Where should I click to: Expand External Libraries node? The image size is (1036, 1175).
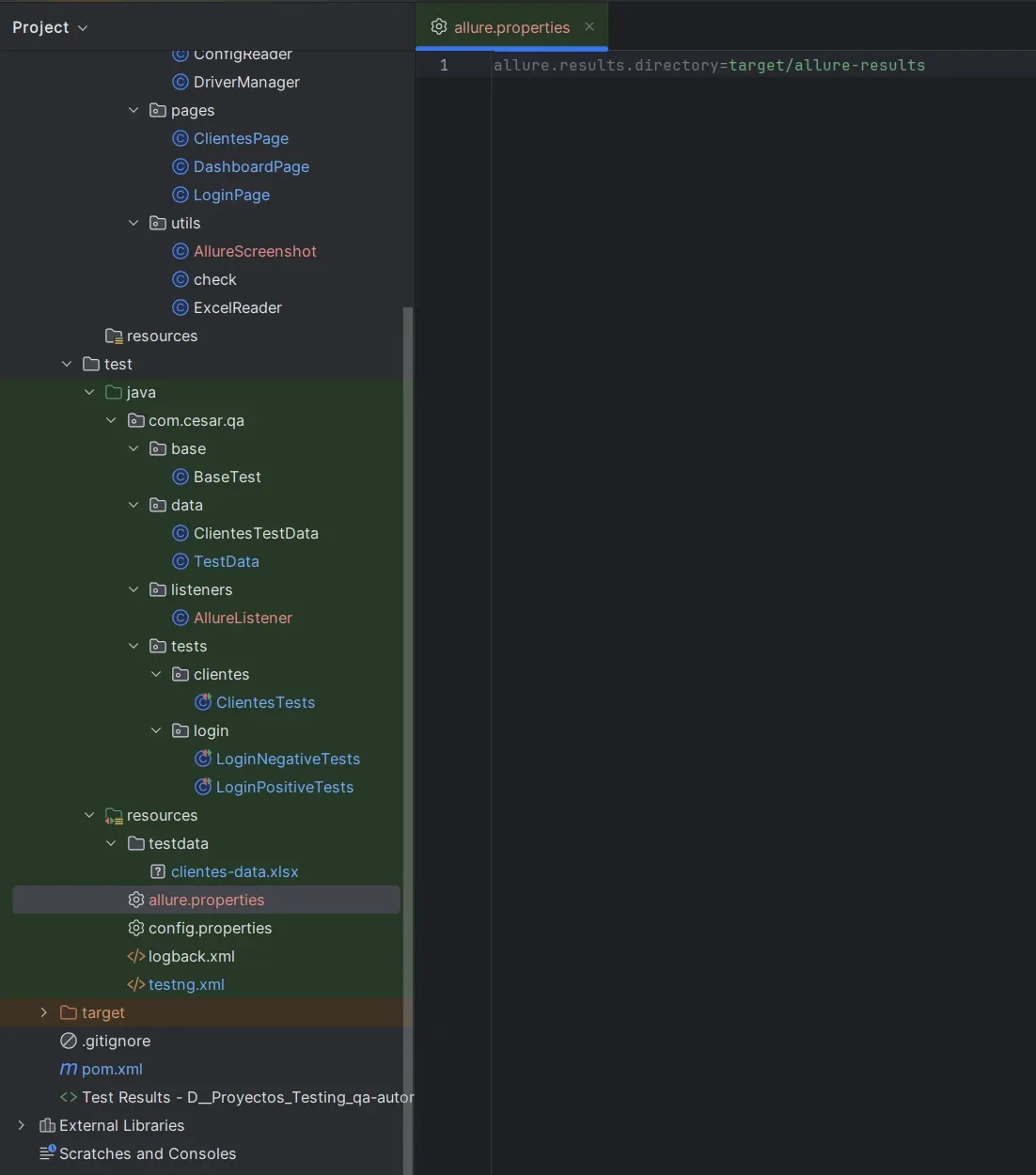click(x=22, y=1125)
